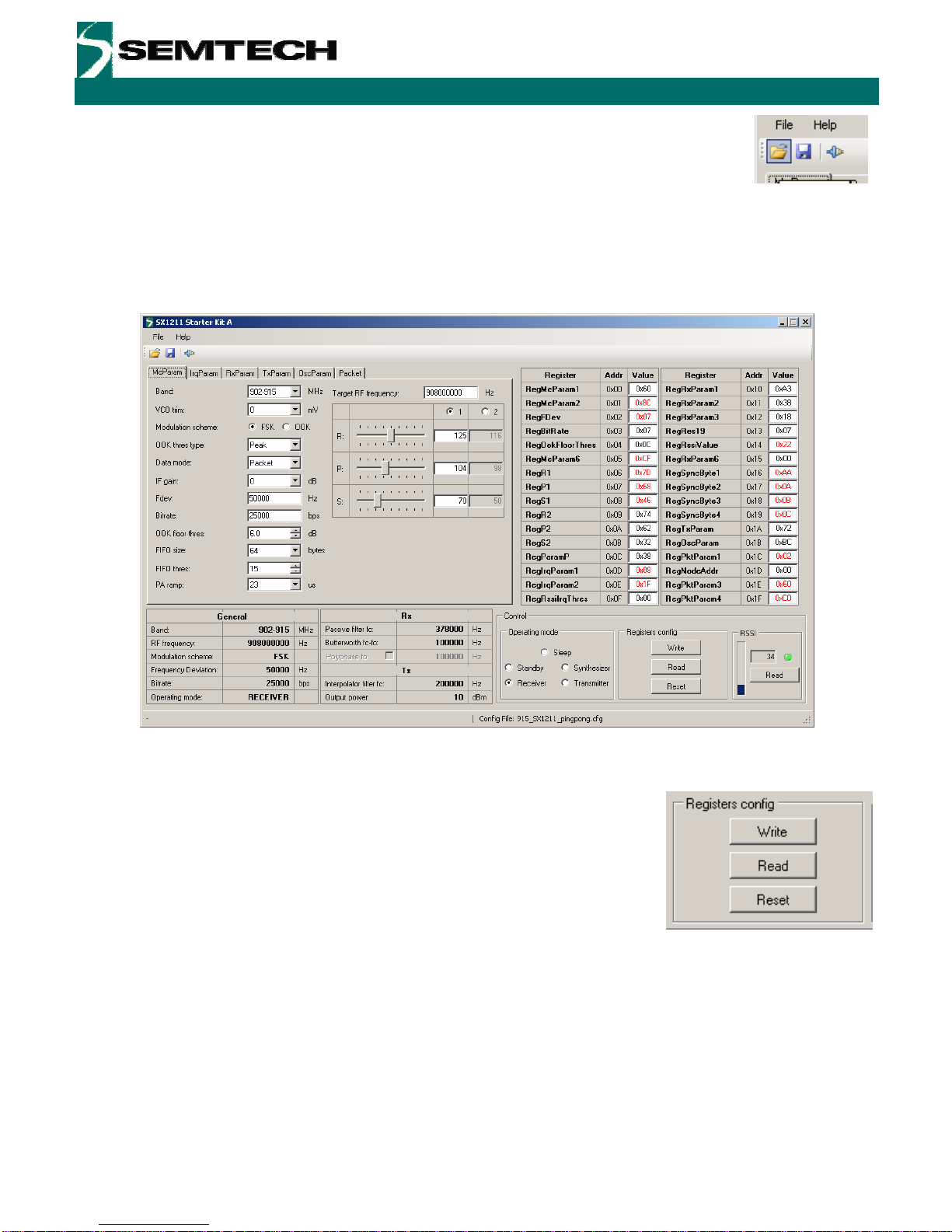Click the FIFO thres spinner arrows
The height and width of the screenshot is (1232, 952).
point(295,568)
